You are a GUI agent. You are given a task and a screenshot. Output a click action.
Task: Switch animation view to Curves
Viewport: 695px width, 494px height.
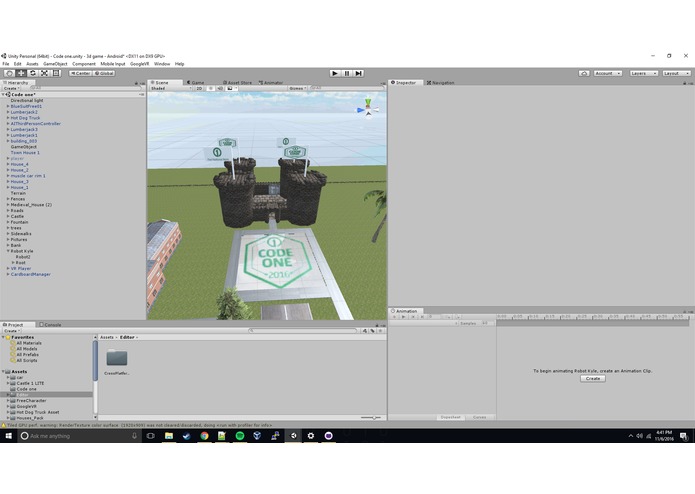[x=479, y=417]
